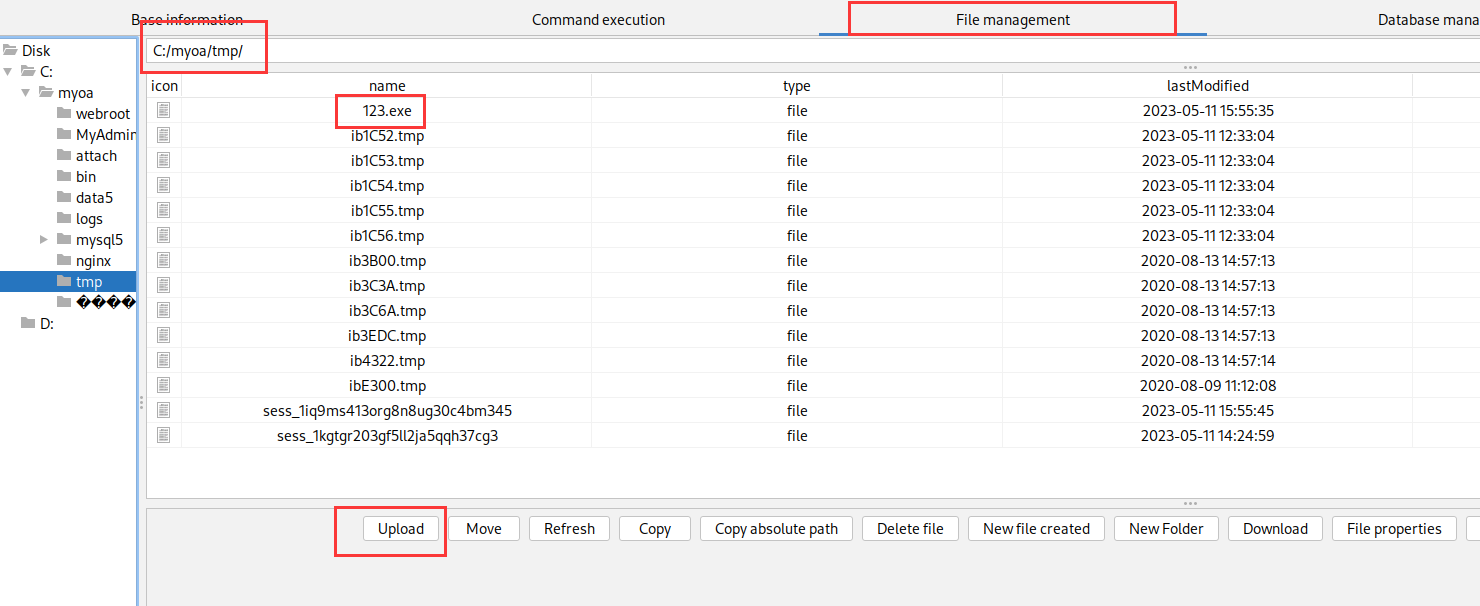Click the 2023-05-11 14:24:59 timestamp cell
Viewport: 1480px width, 606px height.
(x=1208, y=436)
